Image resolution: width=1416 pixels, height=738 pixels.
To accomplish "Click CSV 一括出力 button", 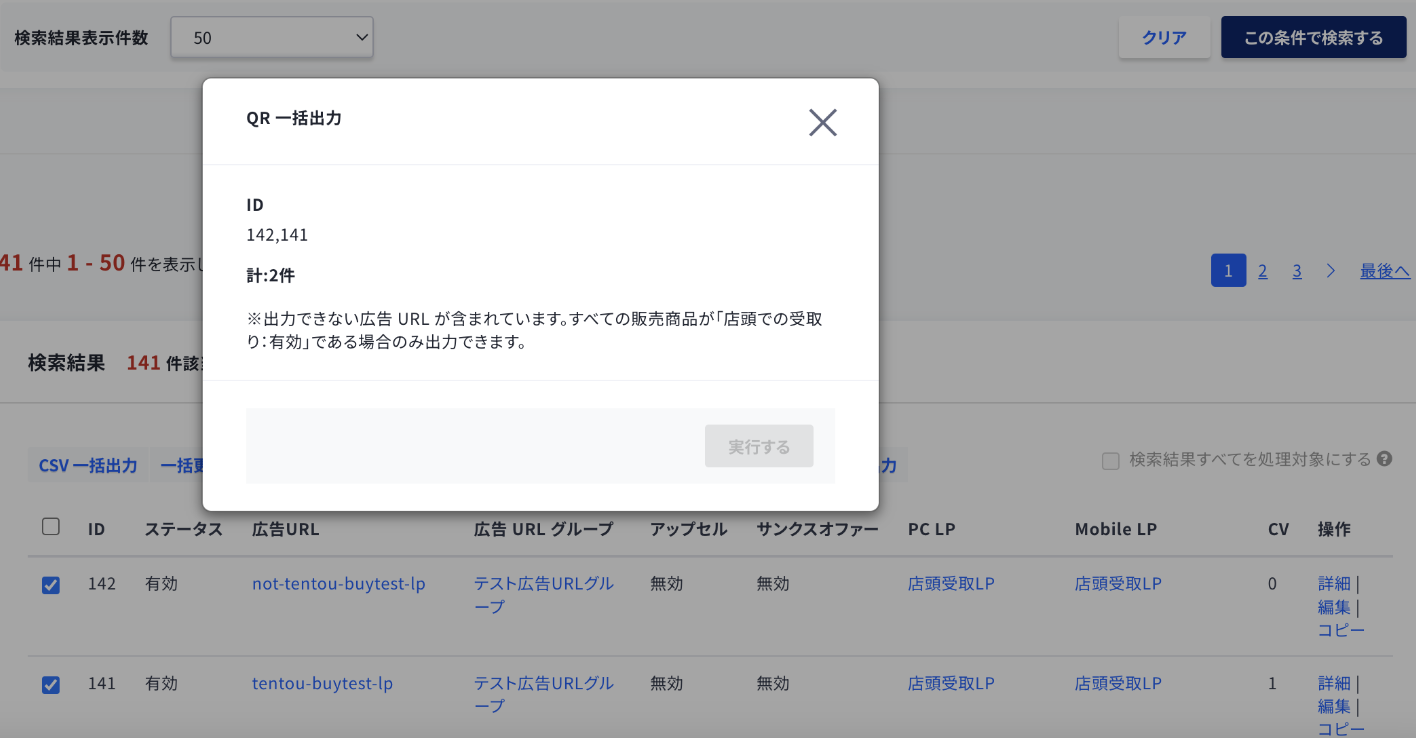I will [88, 465].
